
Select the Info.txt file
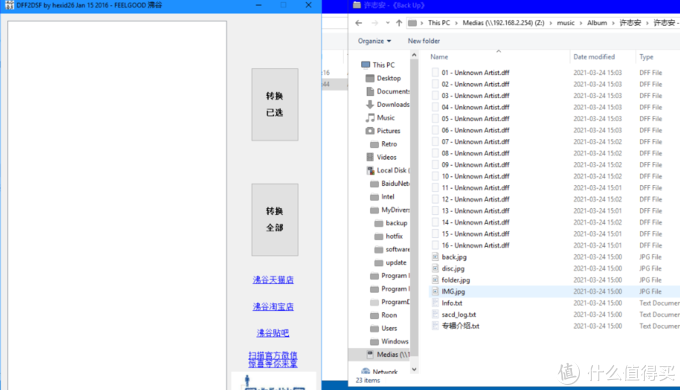452,303
